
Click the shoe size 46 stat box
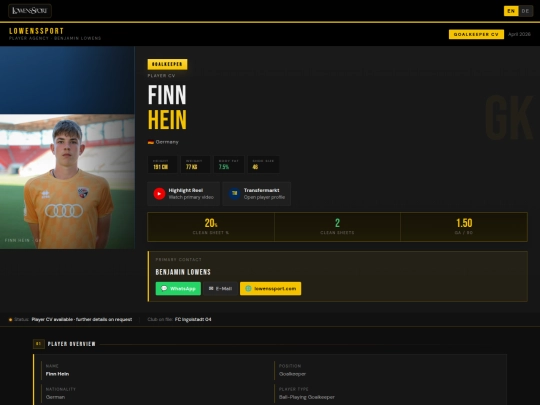263,164
